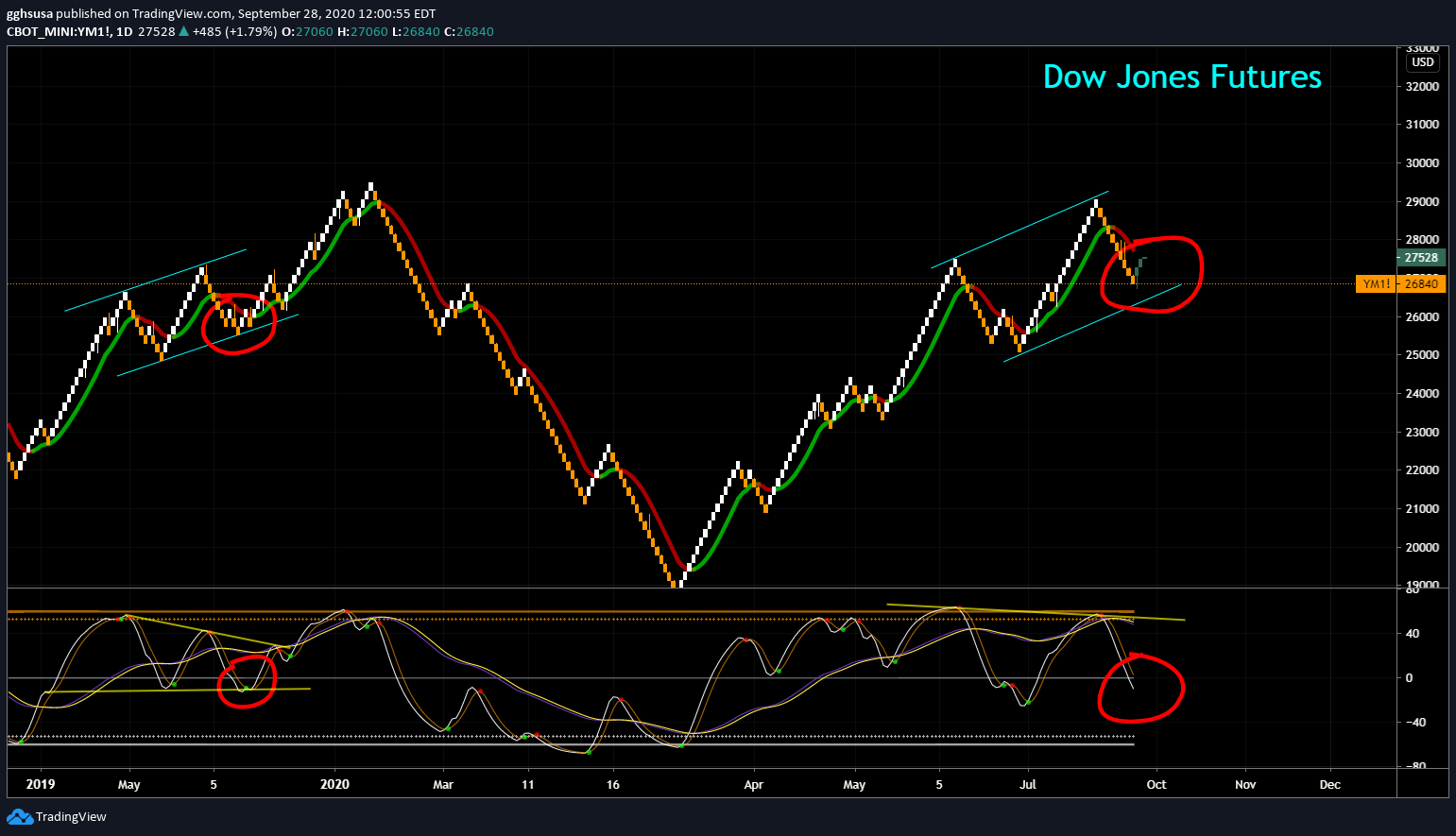Click the 21000 price axis label
The image size is (1456, 836).
1423,508
